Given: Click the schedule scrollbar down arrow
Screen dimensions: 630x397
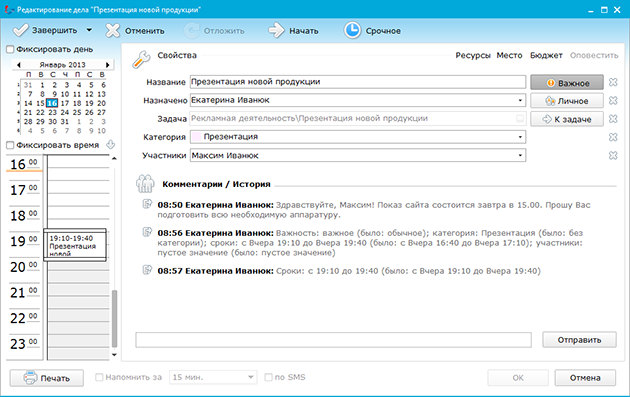Looking at the screenshot, I should point(114,354).
